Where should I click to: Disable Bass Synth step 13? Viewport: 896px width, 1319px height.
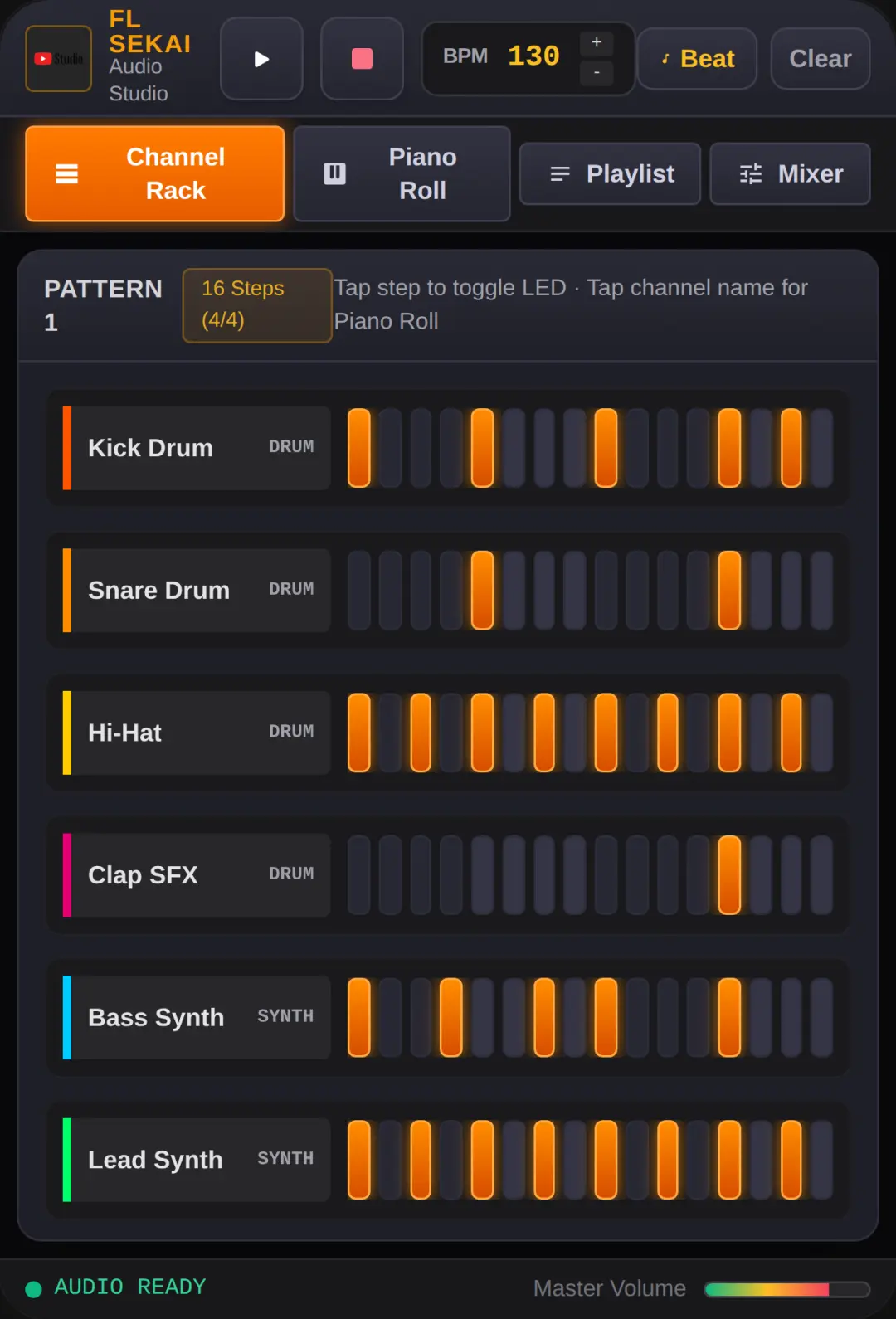click(x=730, y=1017)
